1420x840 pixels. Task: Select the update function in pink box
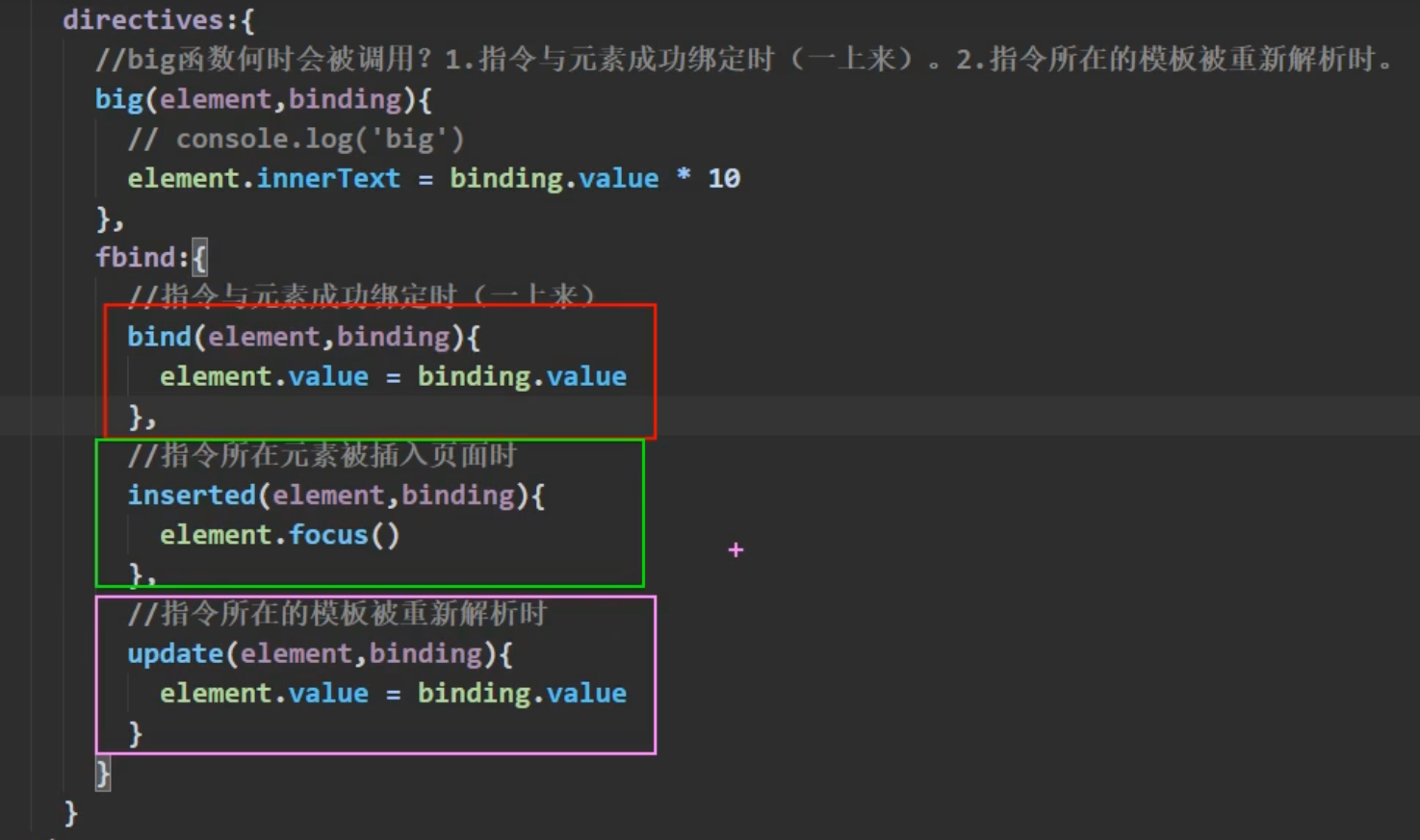tap(175, 653)
